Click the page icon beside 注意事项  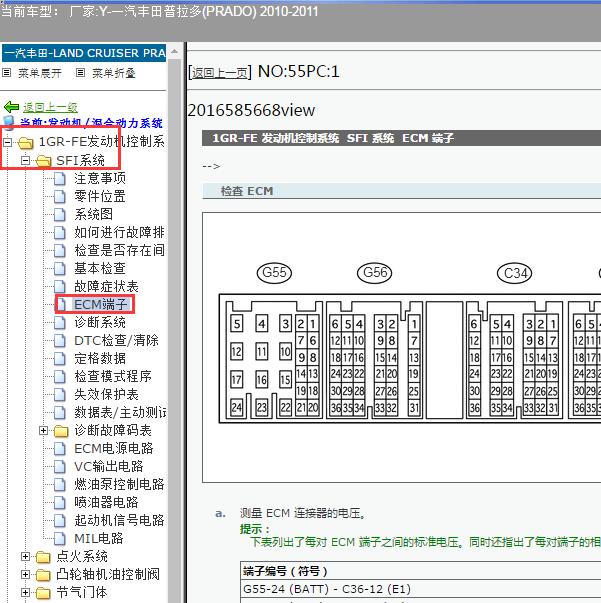click(60, 178)
